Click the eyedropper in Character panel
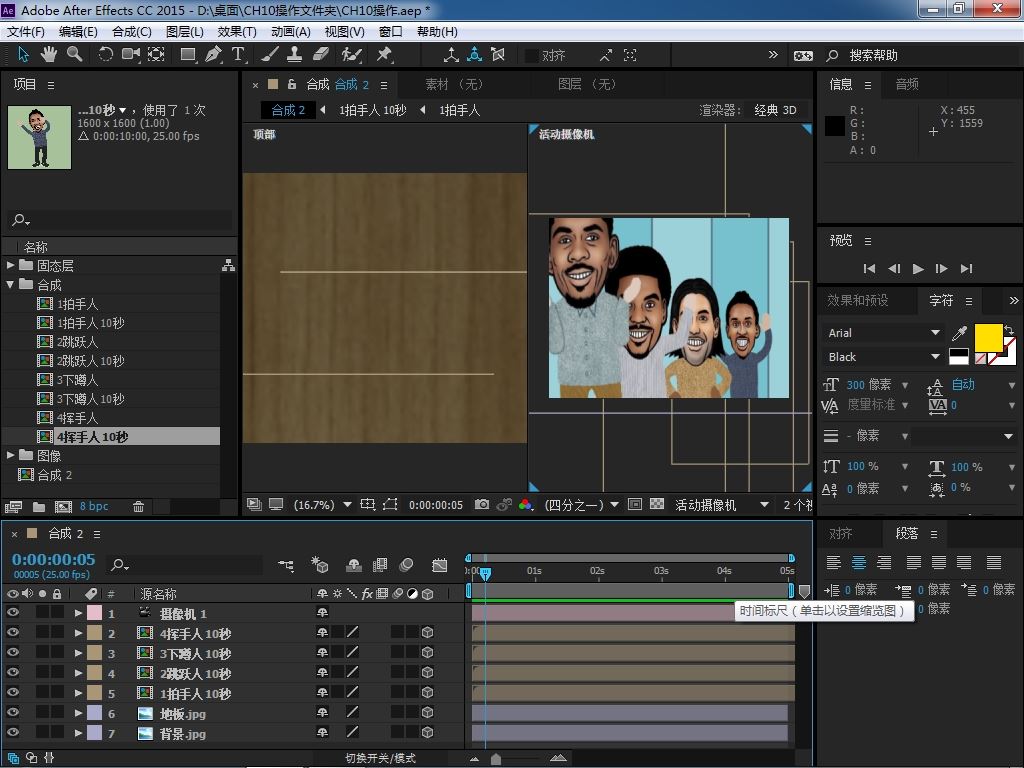 (x=959, y=333)
